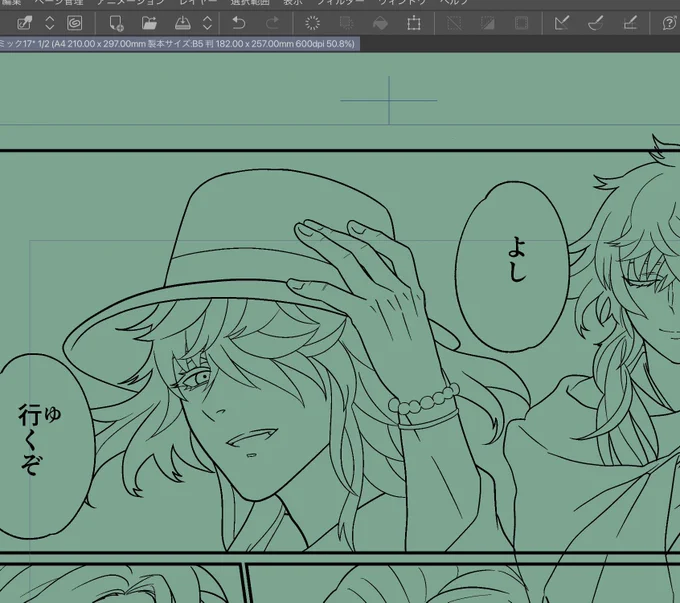Screen dimensions: 680x603
Task: Open the レイヤー menu
Action: [197, 2]
